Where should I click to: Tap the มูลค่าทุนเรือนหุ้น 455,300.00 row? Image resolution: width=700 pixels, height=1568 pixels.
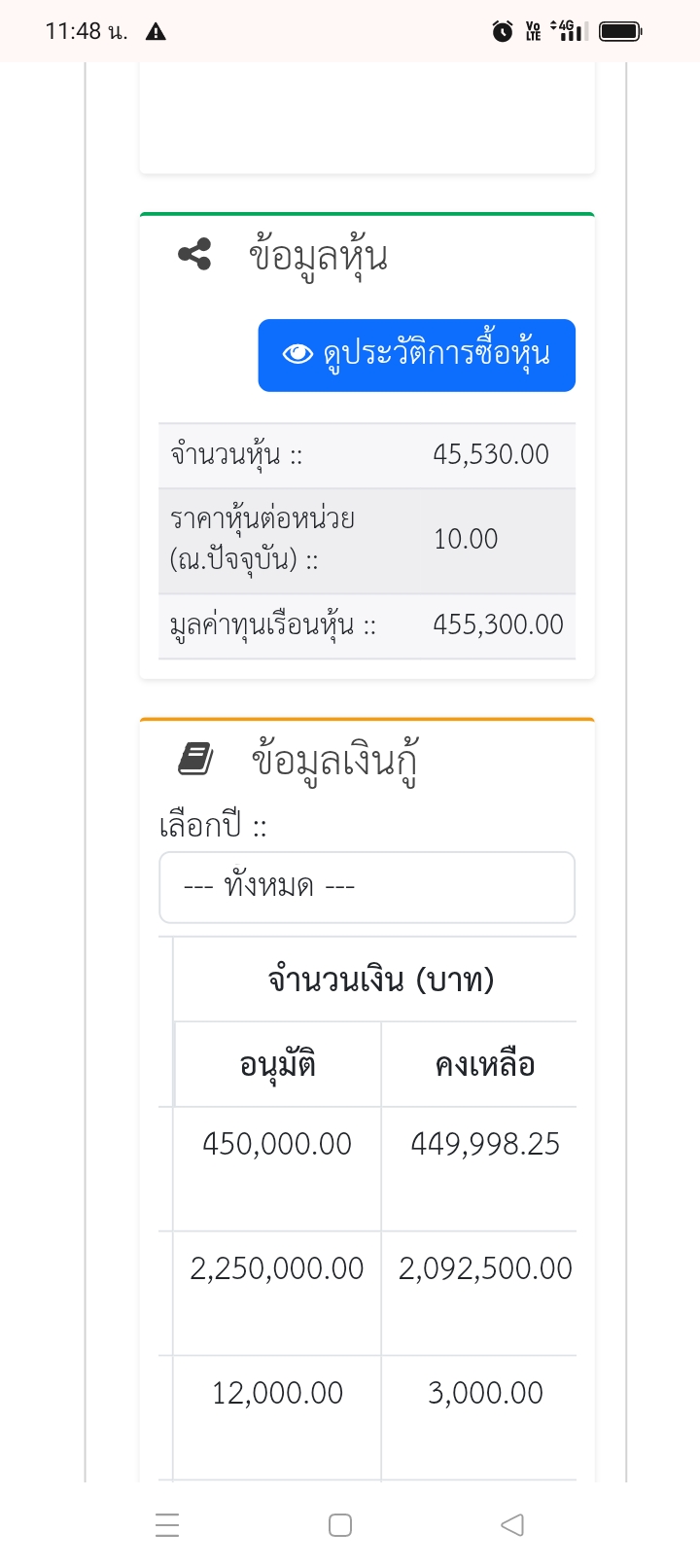pos(367,625)
